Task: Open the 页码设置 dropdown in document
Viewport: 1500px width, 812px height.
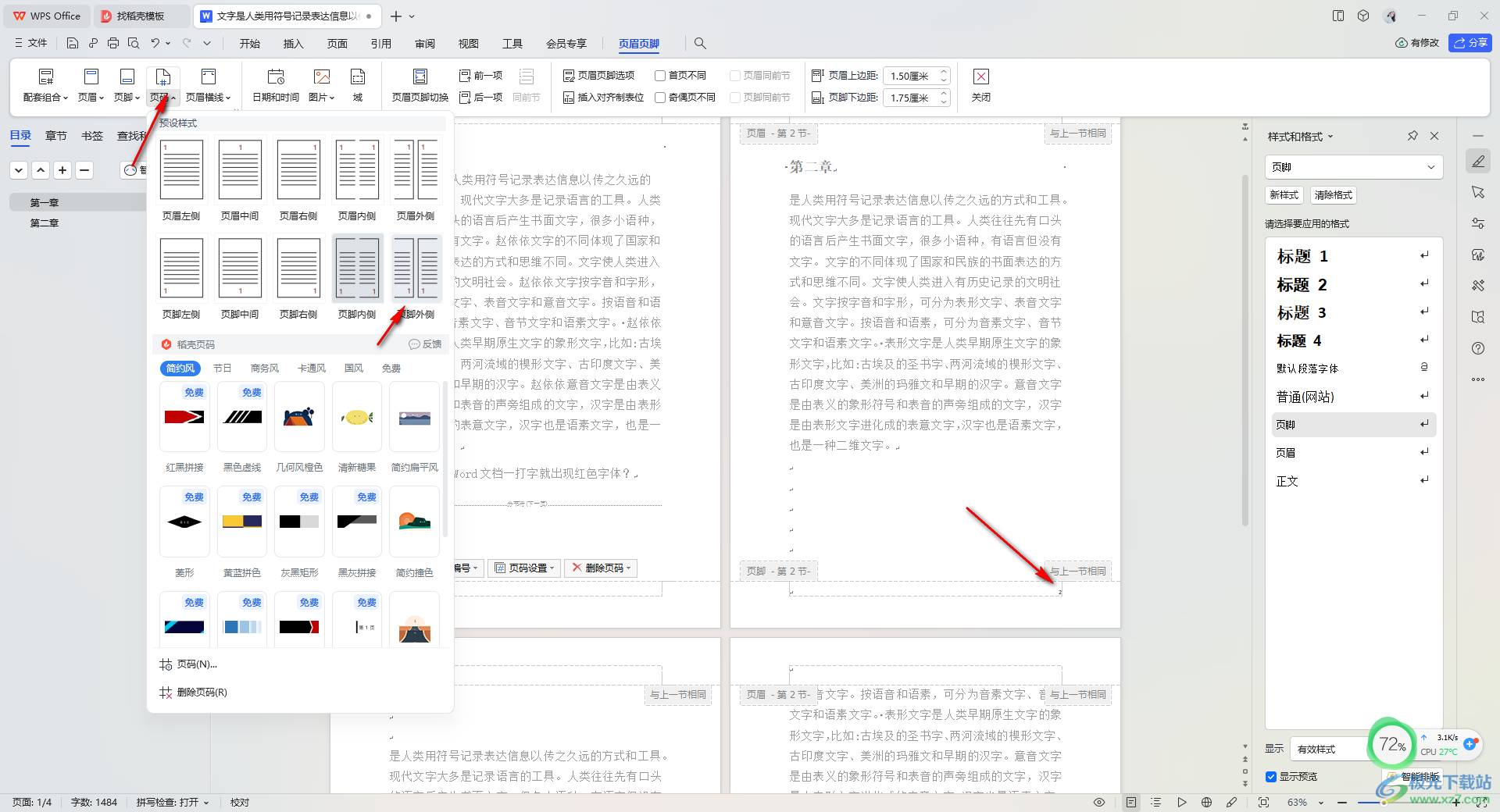Action: pos(524,568)
